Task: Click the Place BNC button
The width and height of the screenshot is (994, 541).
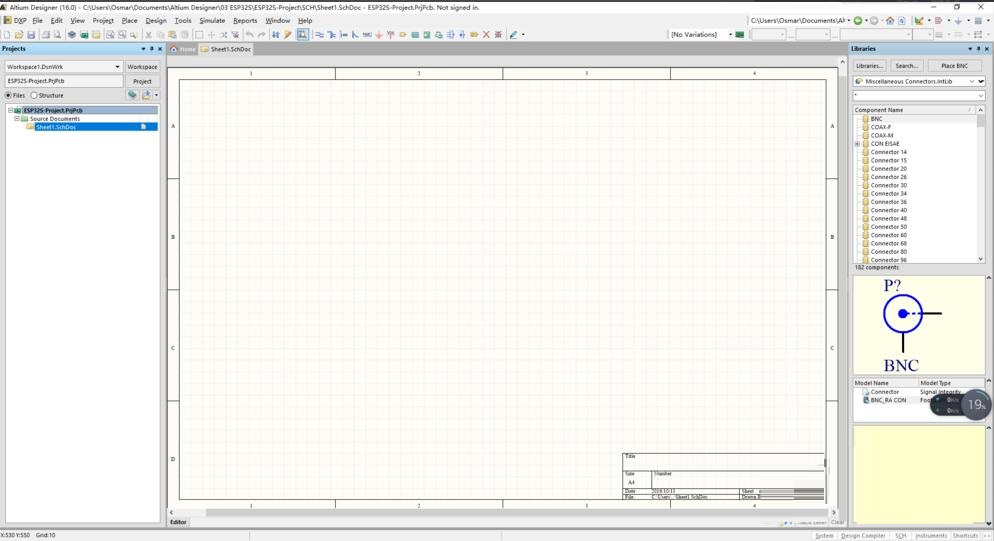Action: [954, 66]
